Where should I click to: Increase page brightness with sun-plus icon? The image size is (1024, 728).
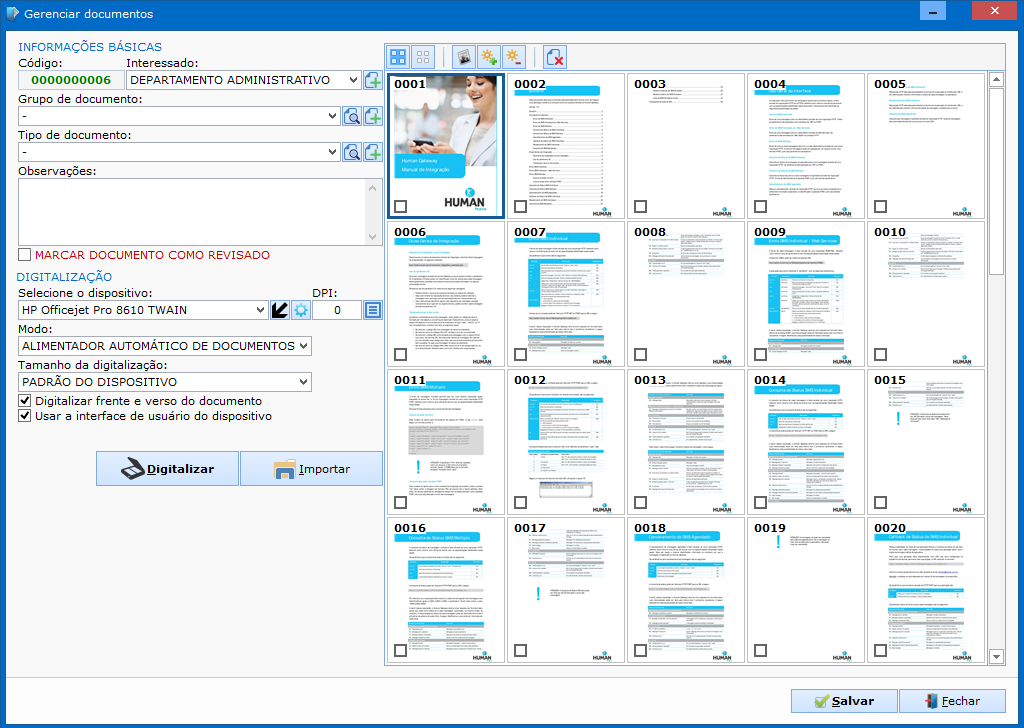(x=488, y=57)
